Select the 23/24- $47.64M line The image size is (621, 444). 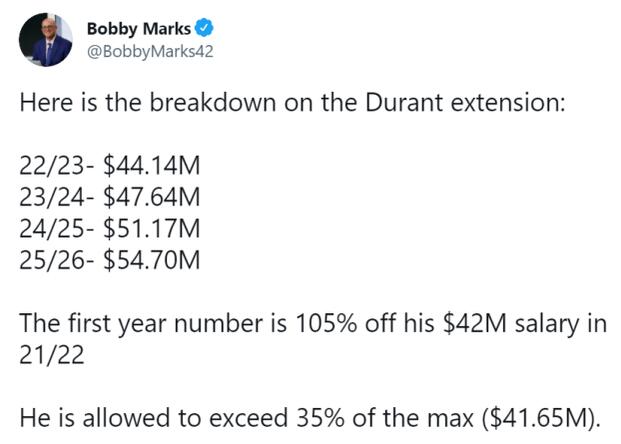(110, 197)
